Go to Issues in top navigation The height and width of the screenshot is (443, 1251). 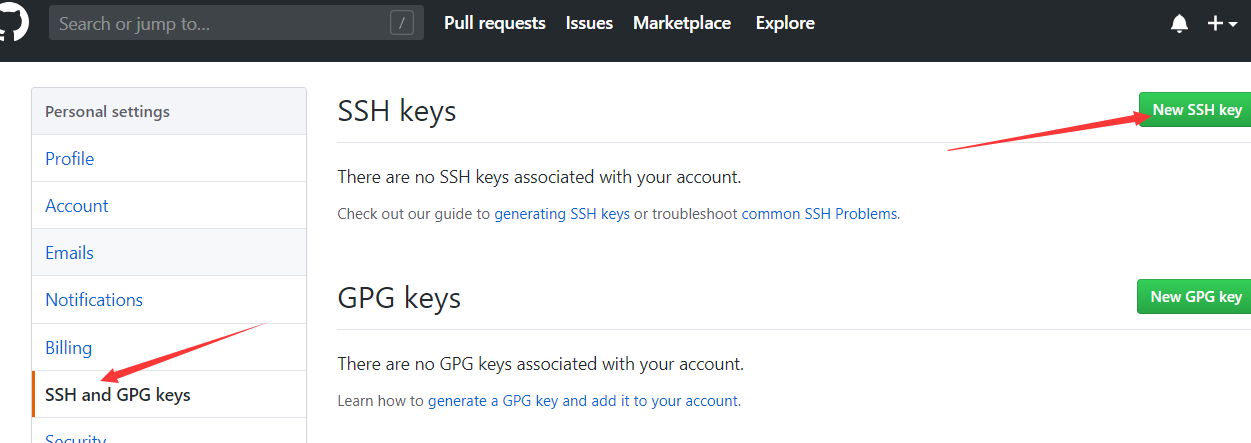coord(589,23)
